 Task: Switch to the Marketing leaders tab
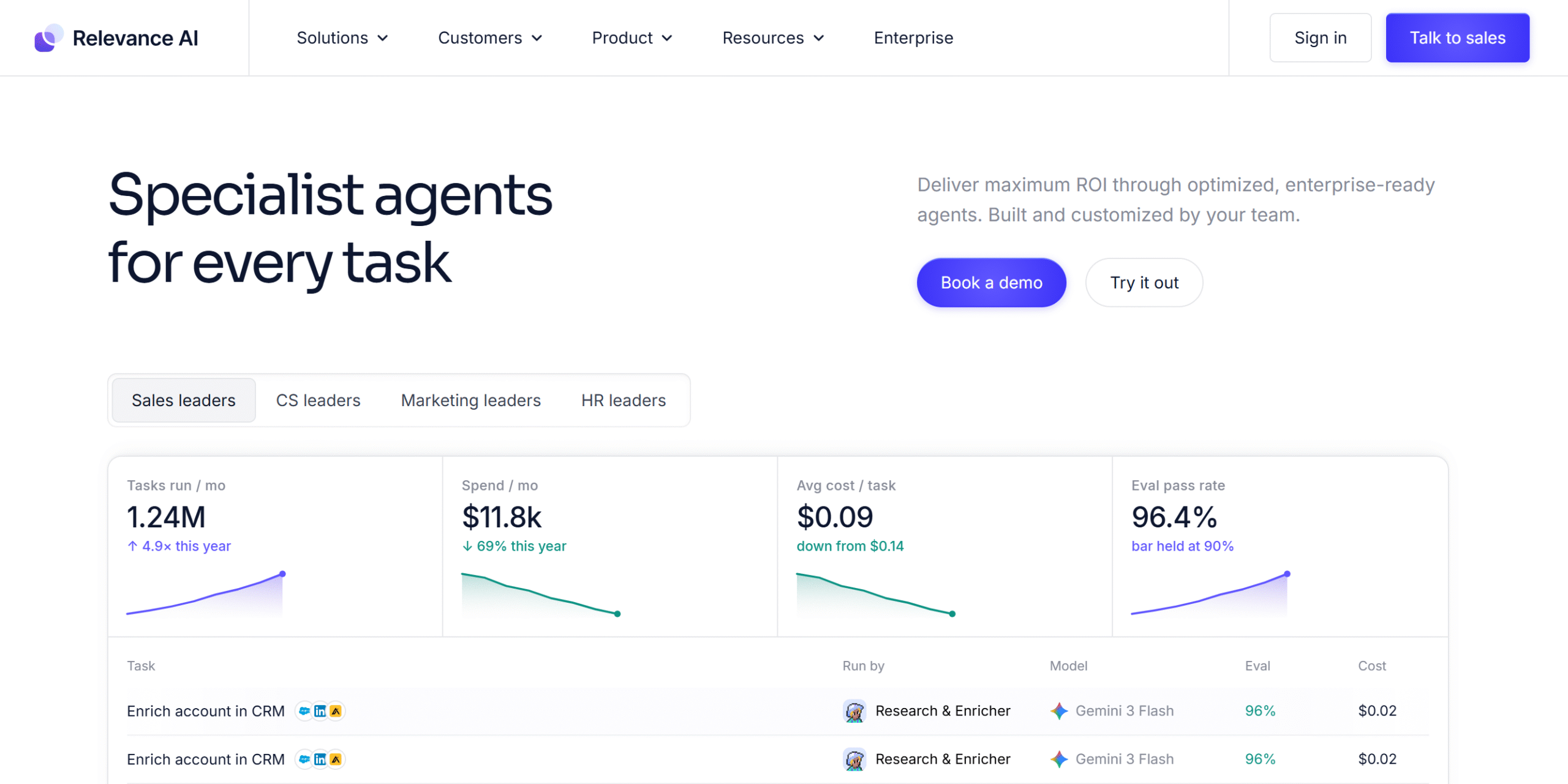(470, 401)
